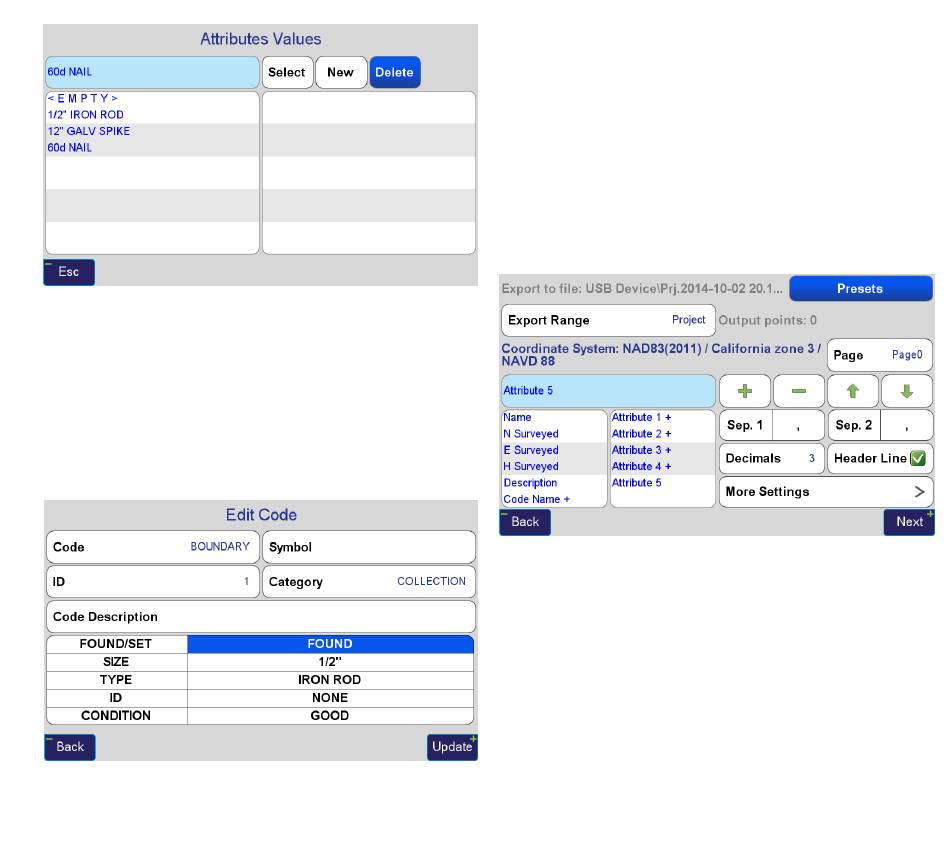Move field up with green up arrow

pos(852,391)
